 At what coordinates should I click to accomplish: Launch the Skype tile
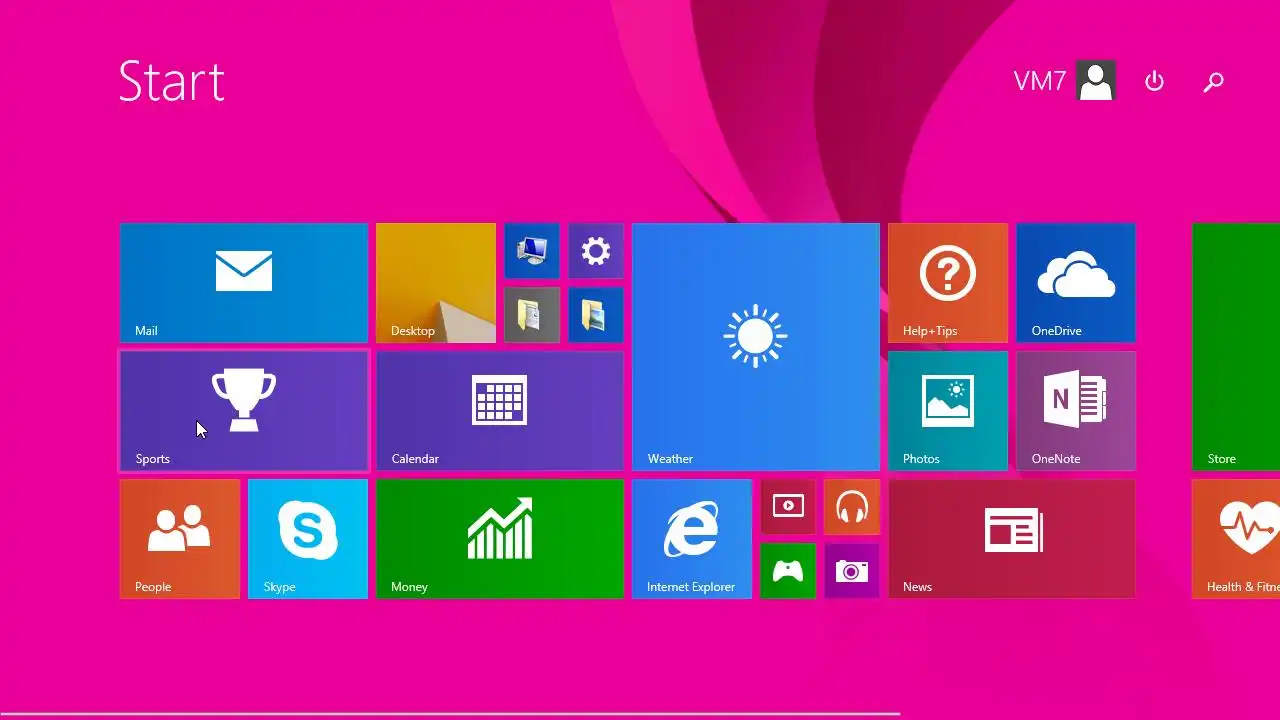coord(308,539)
